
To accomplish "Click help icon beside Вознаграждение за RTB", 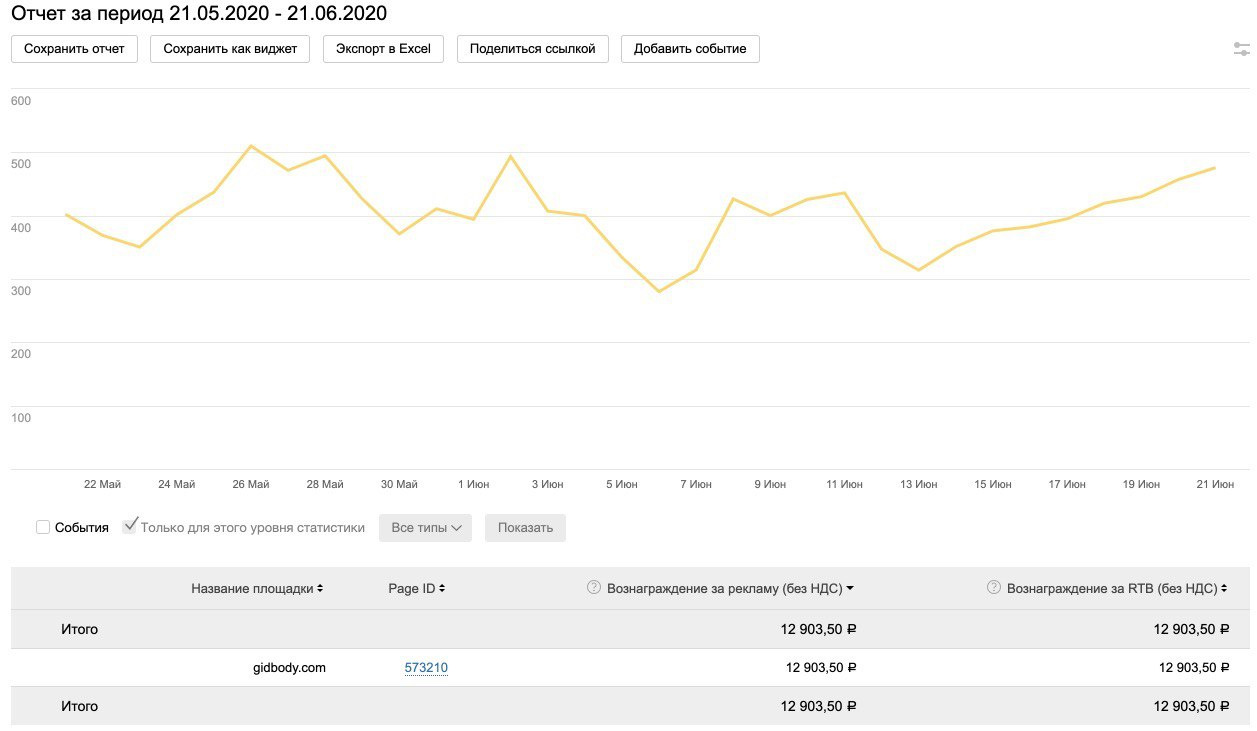I will [994, 588].
